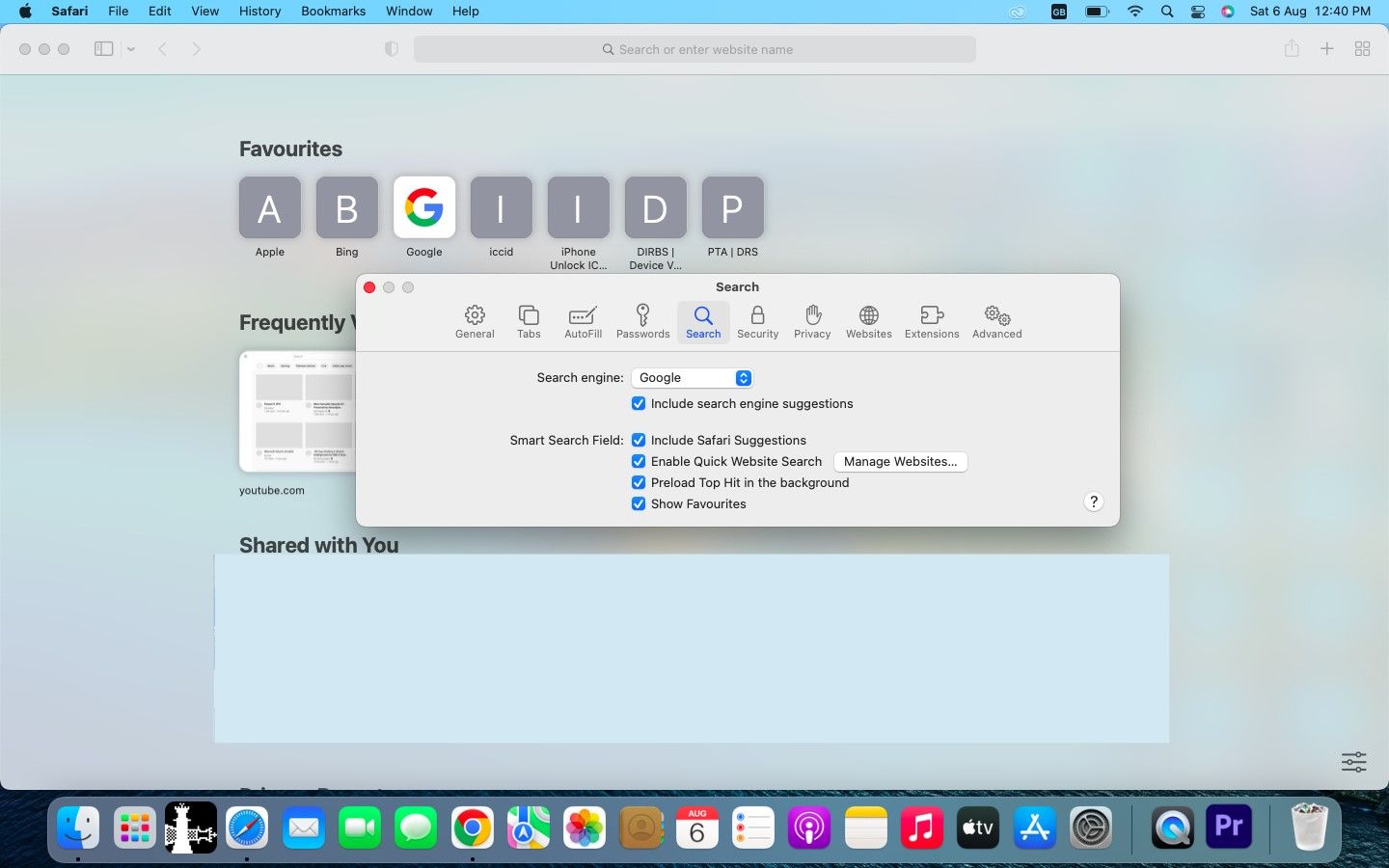The image size is (1389, 868).
Task: Select the Security preferences icon
Action: tap(757, 322)
